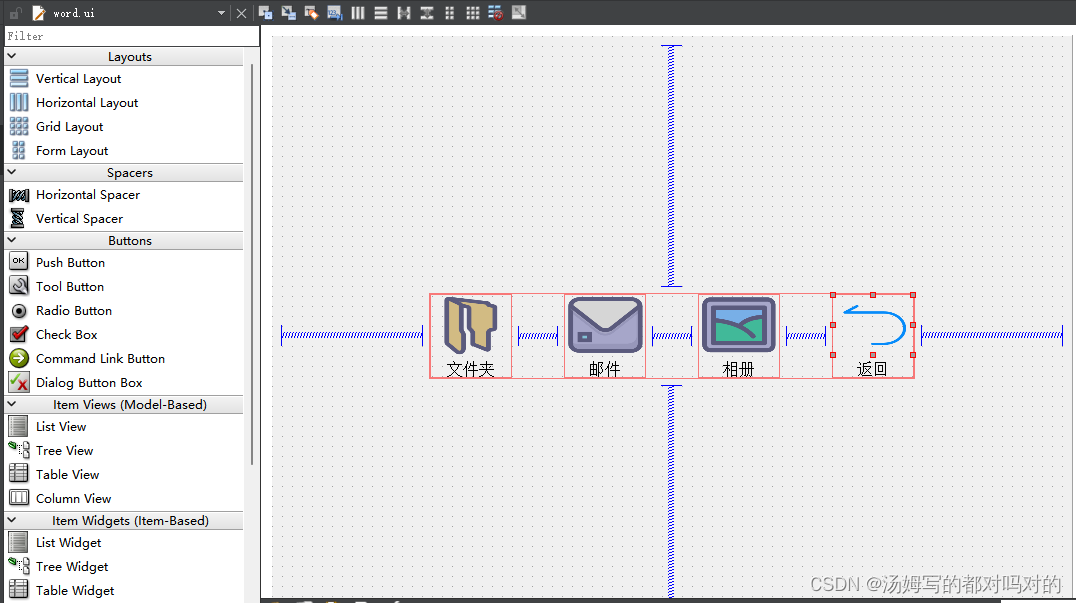
Task: Click the Break Layout toolbar icon
Action: 495,12
